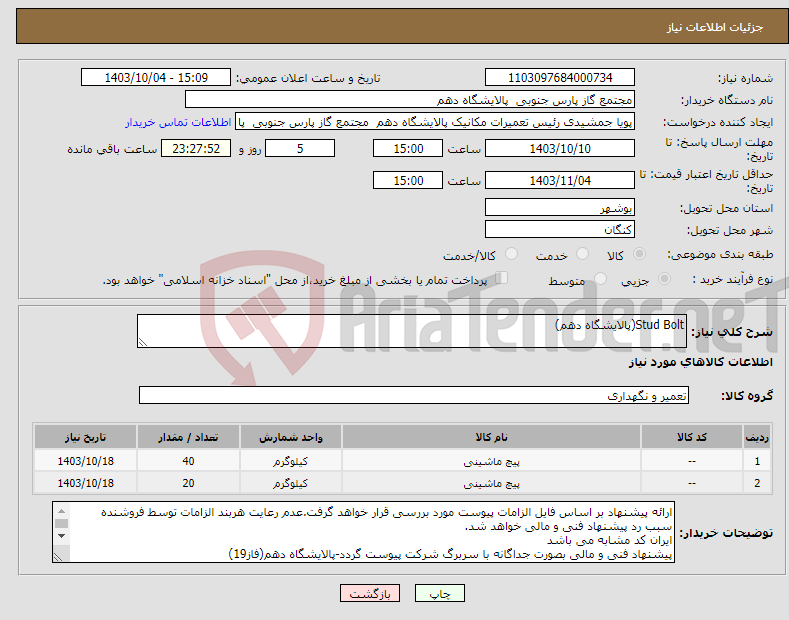Click the چاپ print button
Image resolution: width=789 pixels, height=620 pixels.
pos(440,593)
